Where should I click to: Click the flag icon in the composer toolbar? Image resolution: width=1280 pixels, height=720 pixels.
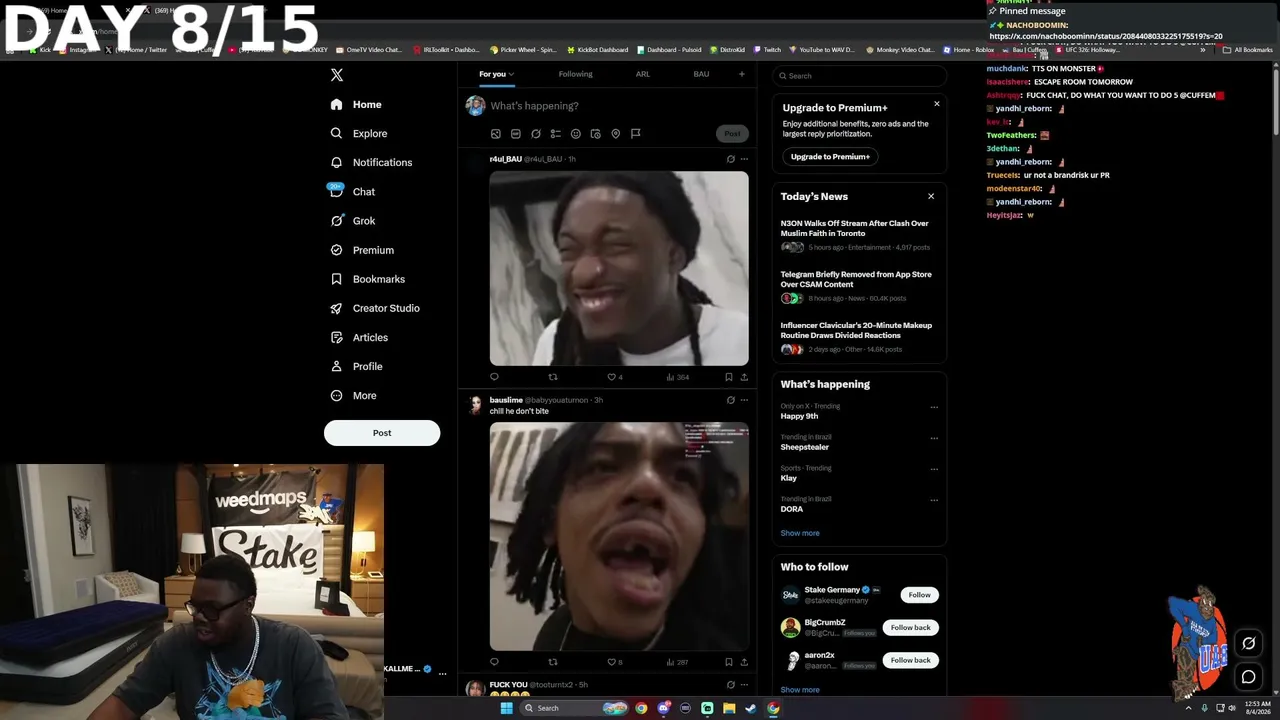636,134
